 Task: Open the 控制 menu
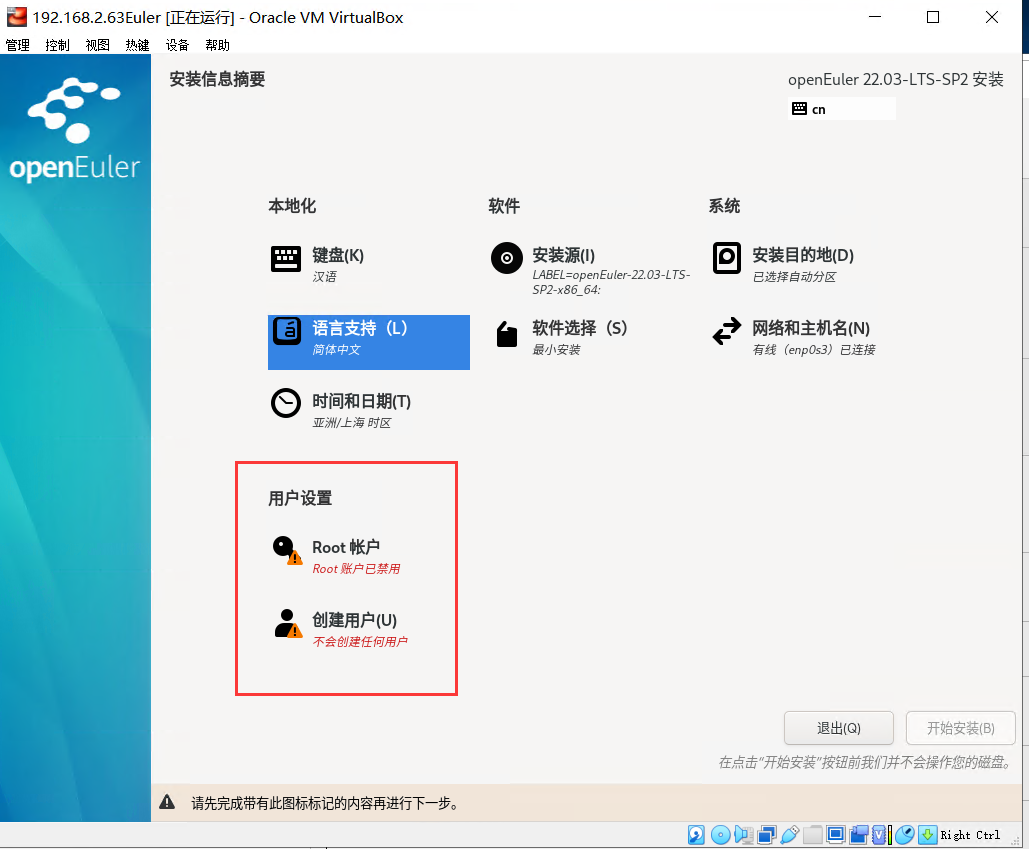point(57,45)
